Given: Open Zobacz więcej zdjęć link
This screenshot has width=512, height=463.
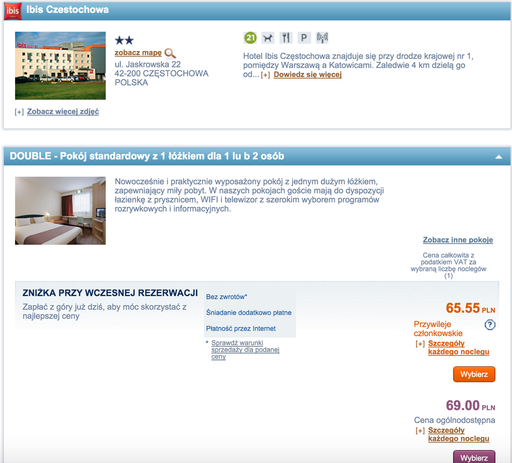Looking at the screenshot, I should tap(63, 111).
